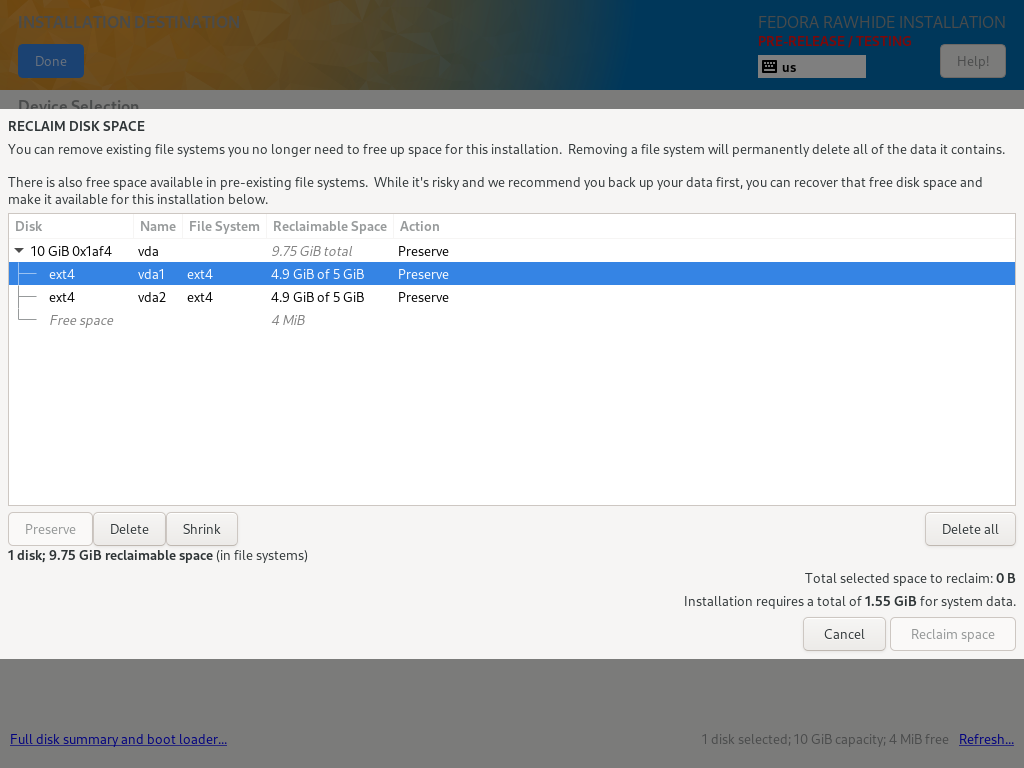Click the Preserve action for vda1
The image size is (1024, 768).
pos(423,274)
